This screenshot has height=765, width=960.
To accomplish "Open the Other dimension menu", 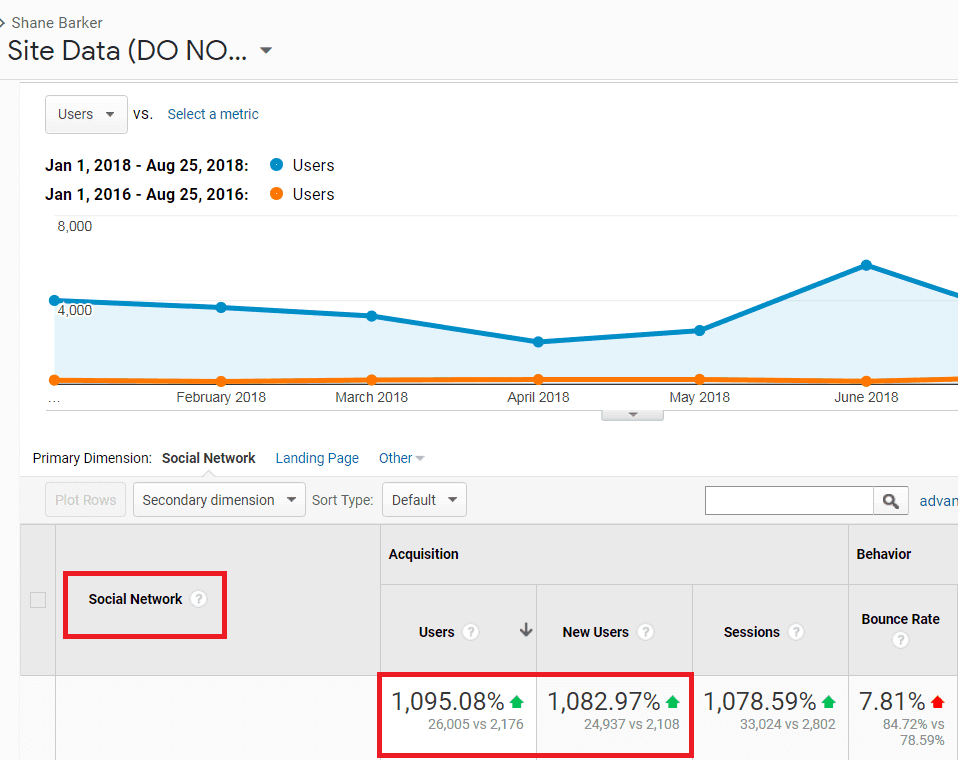I will click(401, 458).
